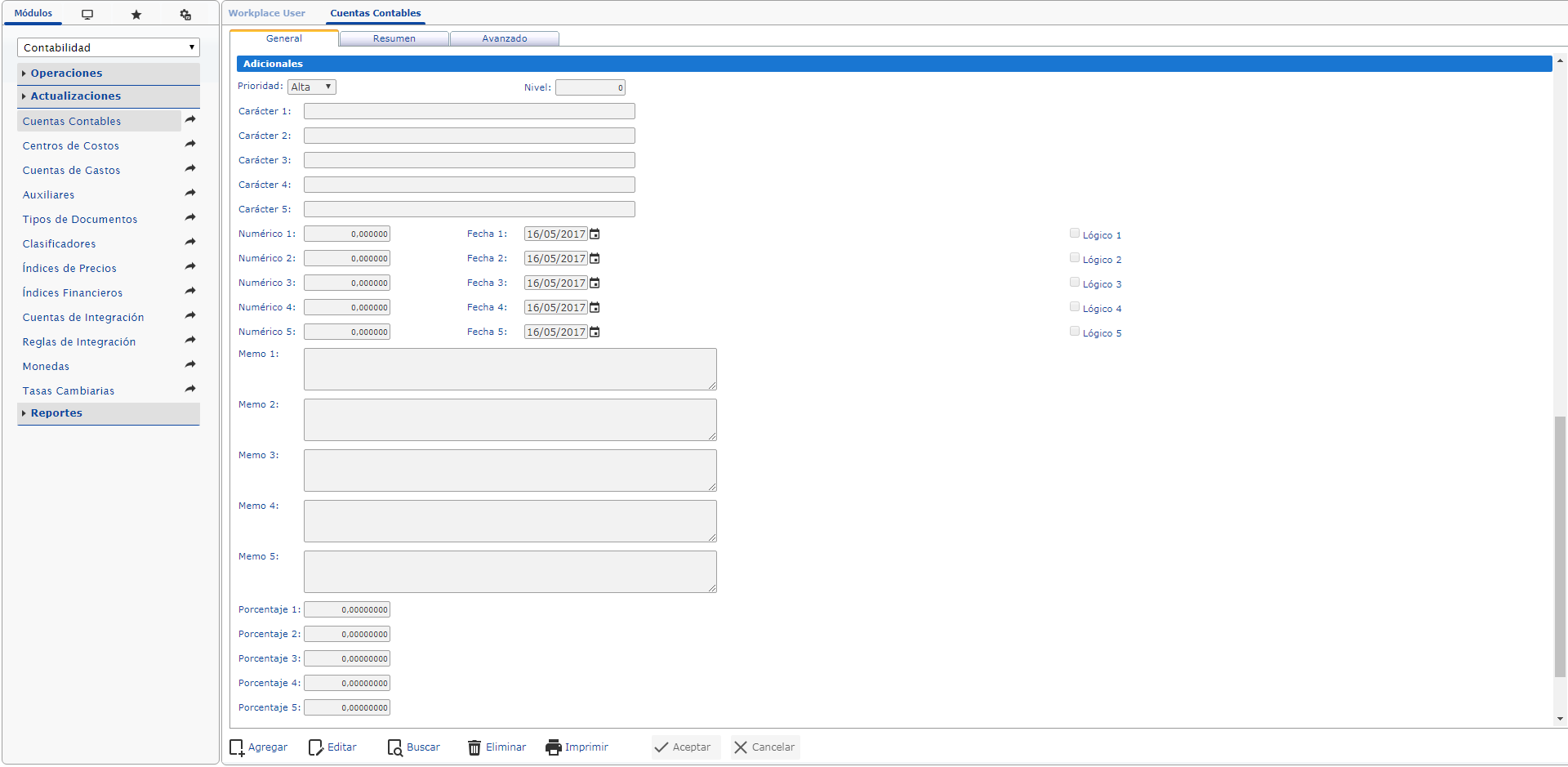Viewport: 1568px width, 767px height.
Task: Click the Carácter 1 text field
Action: coord(470,111)
